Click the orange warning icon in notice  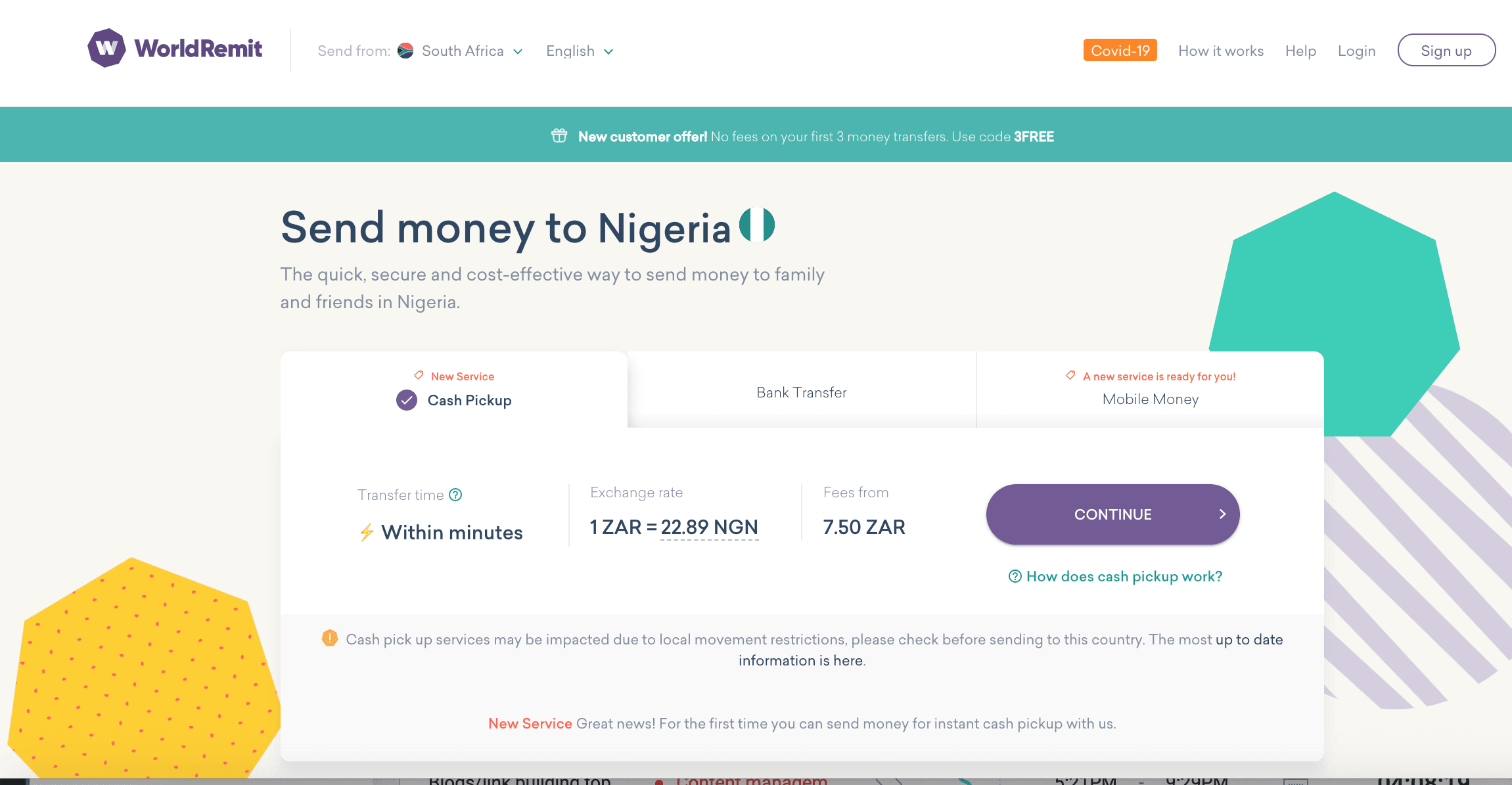coord(329,638)
